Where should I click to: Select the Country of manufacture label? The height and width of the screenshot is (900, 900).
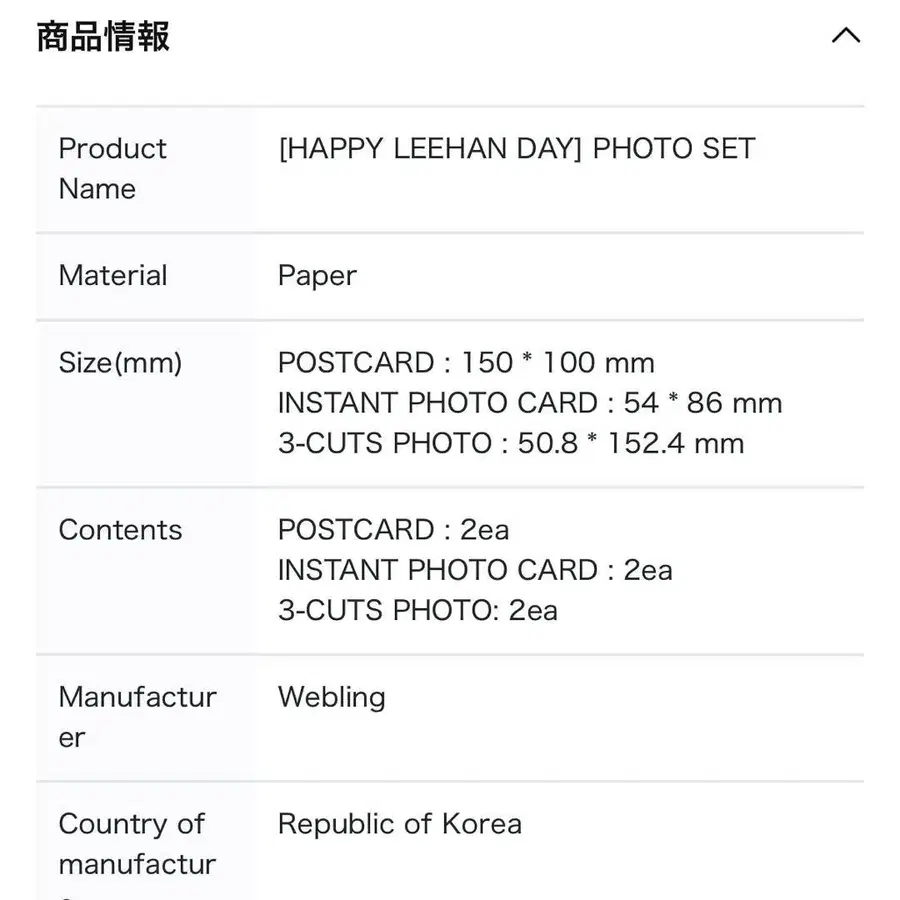tap(132, 844)
